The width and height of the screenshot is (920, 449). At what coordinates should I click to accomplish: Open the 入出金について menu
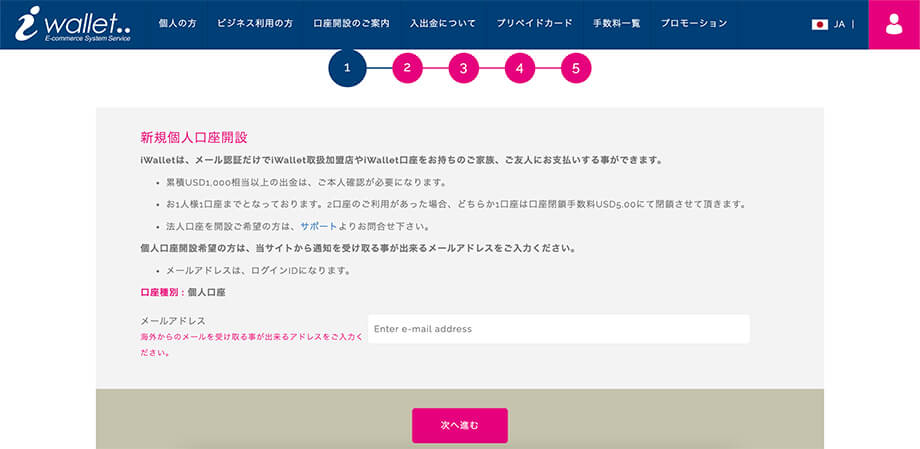(x=443, y=24)
